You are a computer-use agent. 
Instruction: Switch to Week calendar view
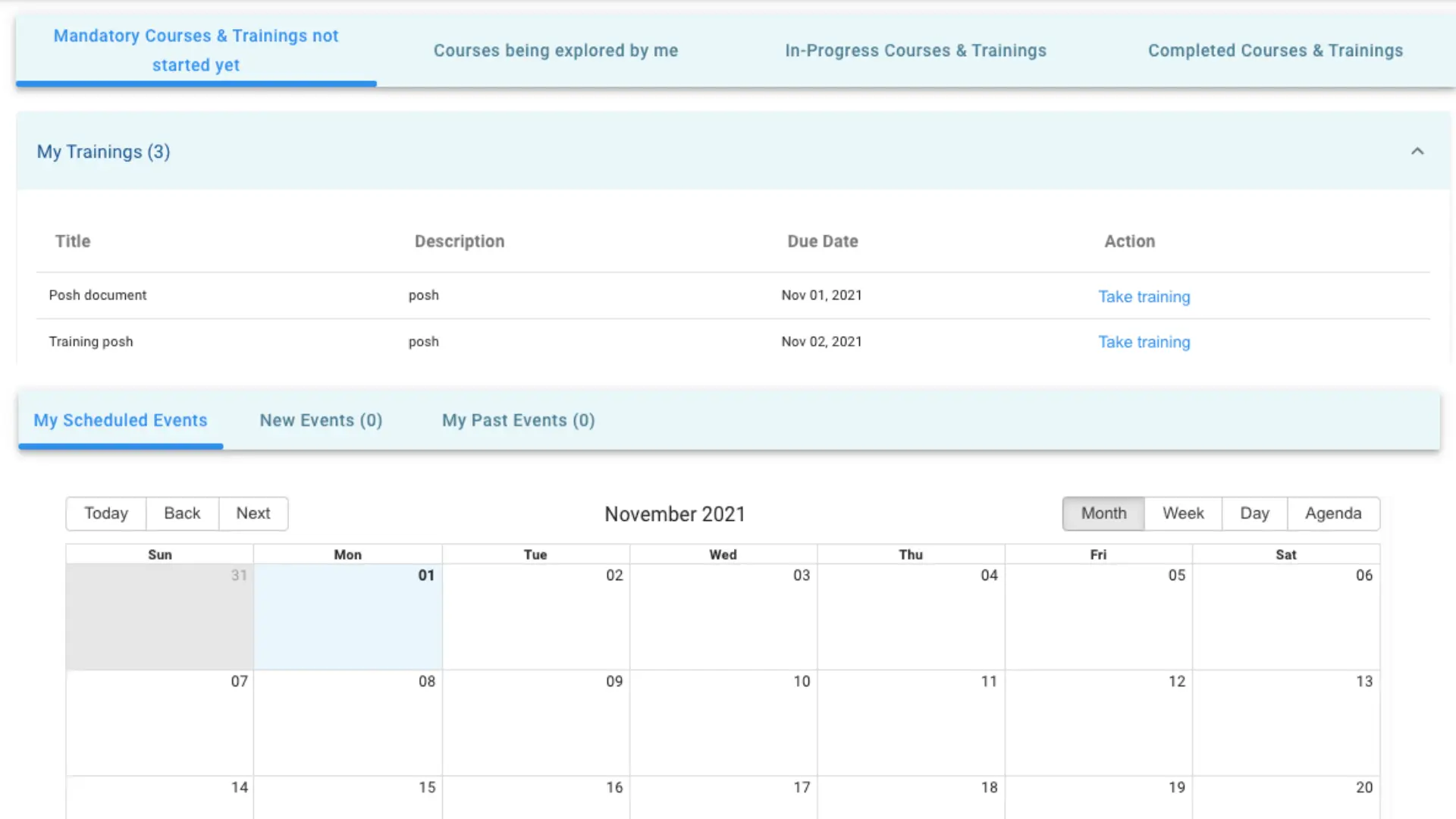(1183, 513)
